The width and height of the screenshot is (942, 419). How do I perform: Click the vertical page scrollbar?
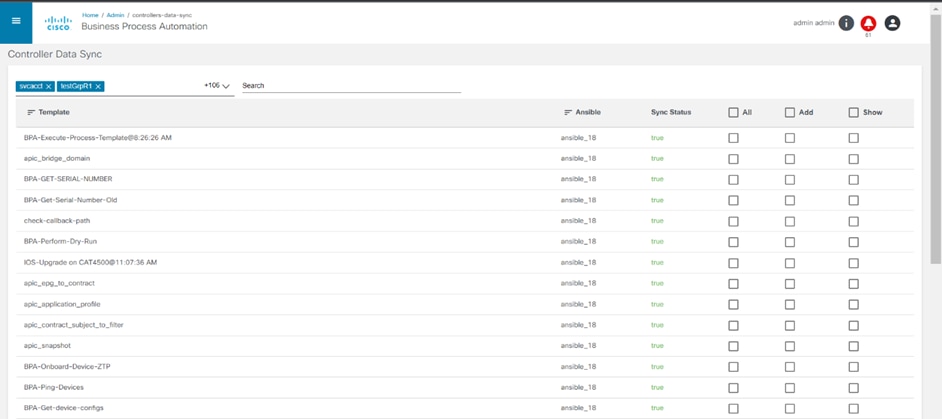(x=935, y=150)
